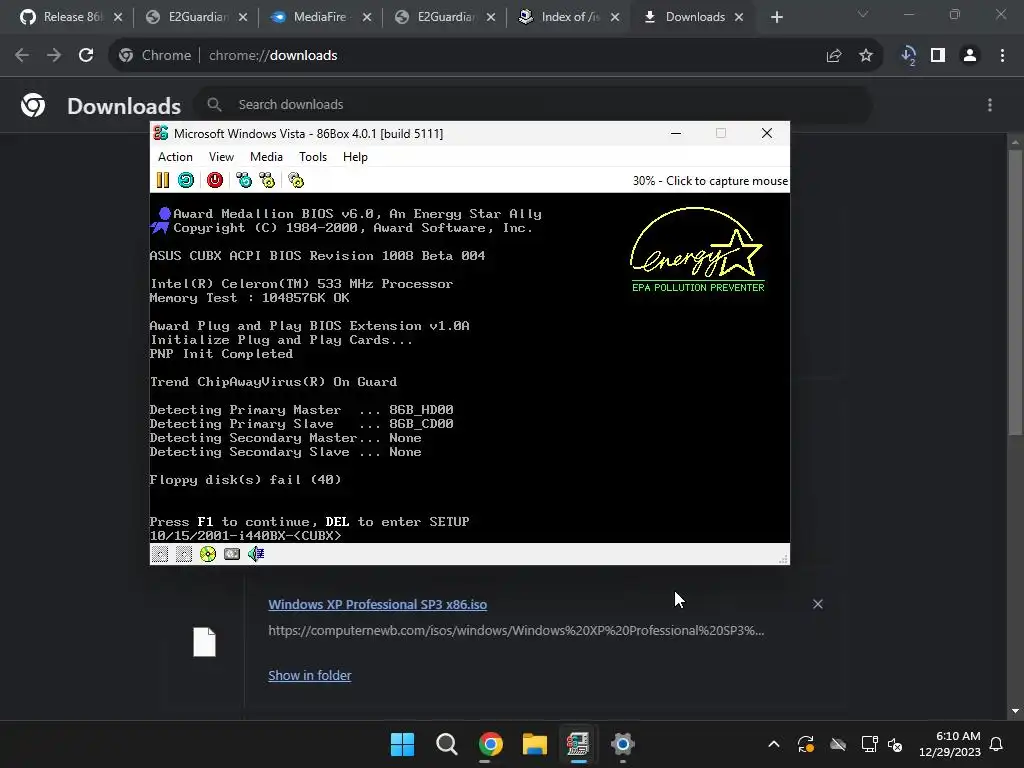Image resolution: width=1024 pixels, height=768 pixels.
Task: Toggle the Chrome side panel
Action: [938, 56]
